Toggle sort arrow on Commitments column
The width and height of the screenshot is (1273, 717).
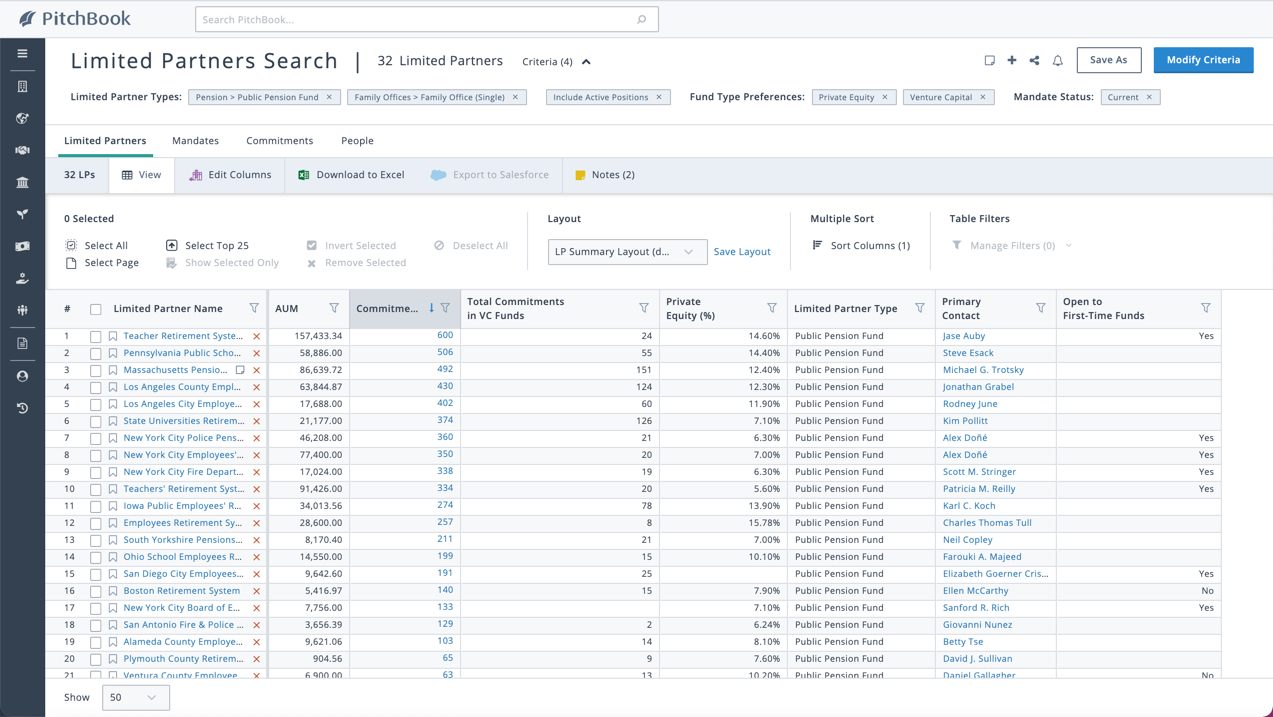pyautogui.click(x=431, y=308)
